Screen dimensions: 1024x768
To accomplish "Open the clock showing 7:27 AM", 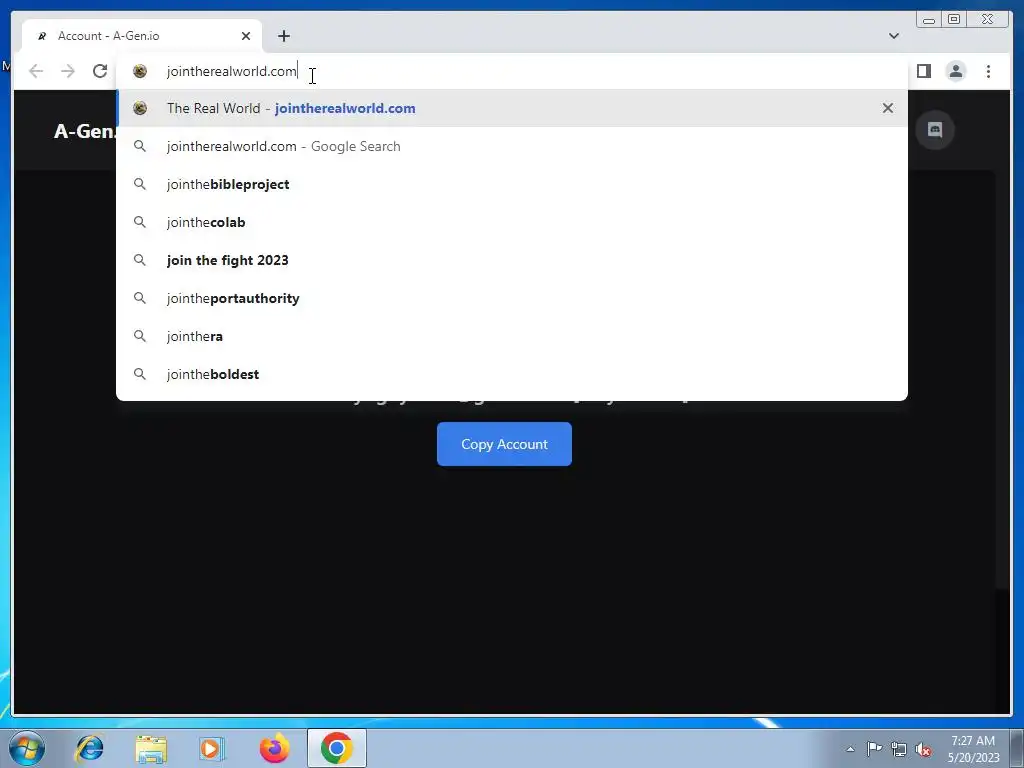I will coord(973,749).
